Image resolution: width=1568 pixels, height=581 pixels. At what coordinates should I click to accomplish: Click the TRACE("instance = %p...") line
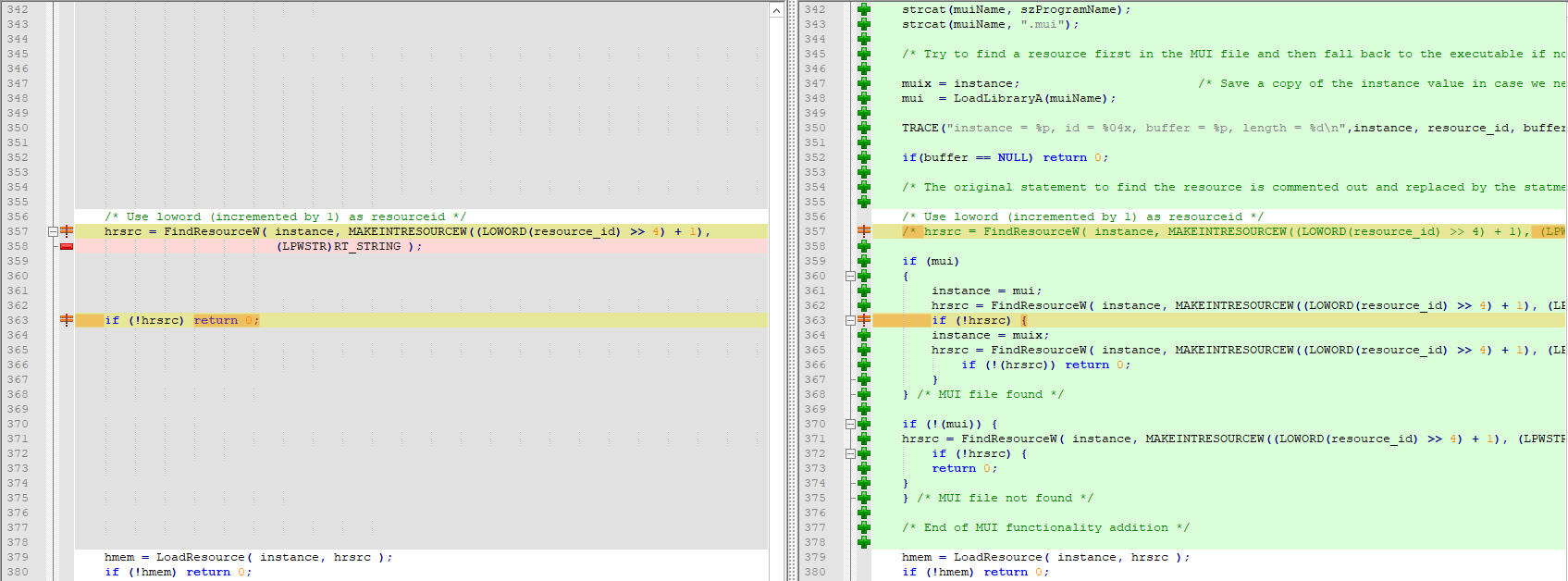point(1233,128)
